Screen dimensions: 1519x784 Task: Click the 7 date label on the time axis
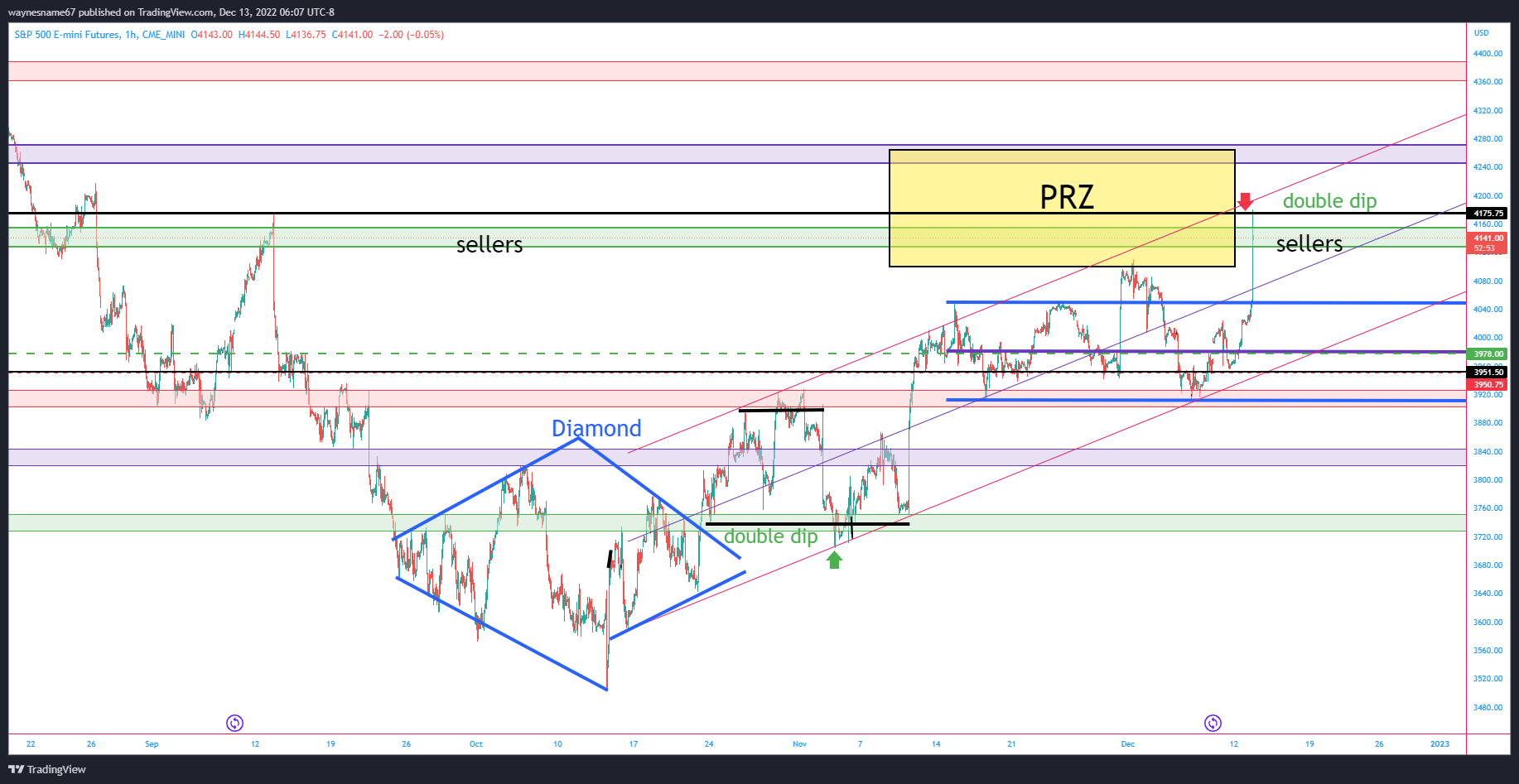click(x=861, y=744)
